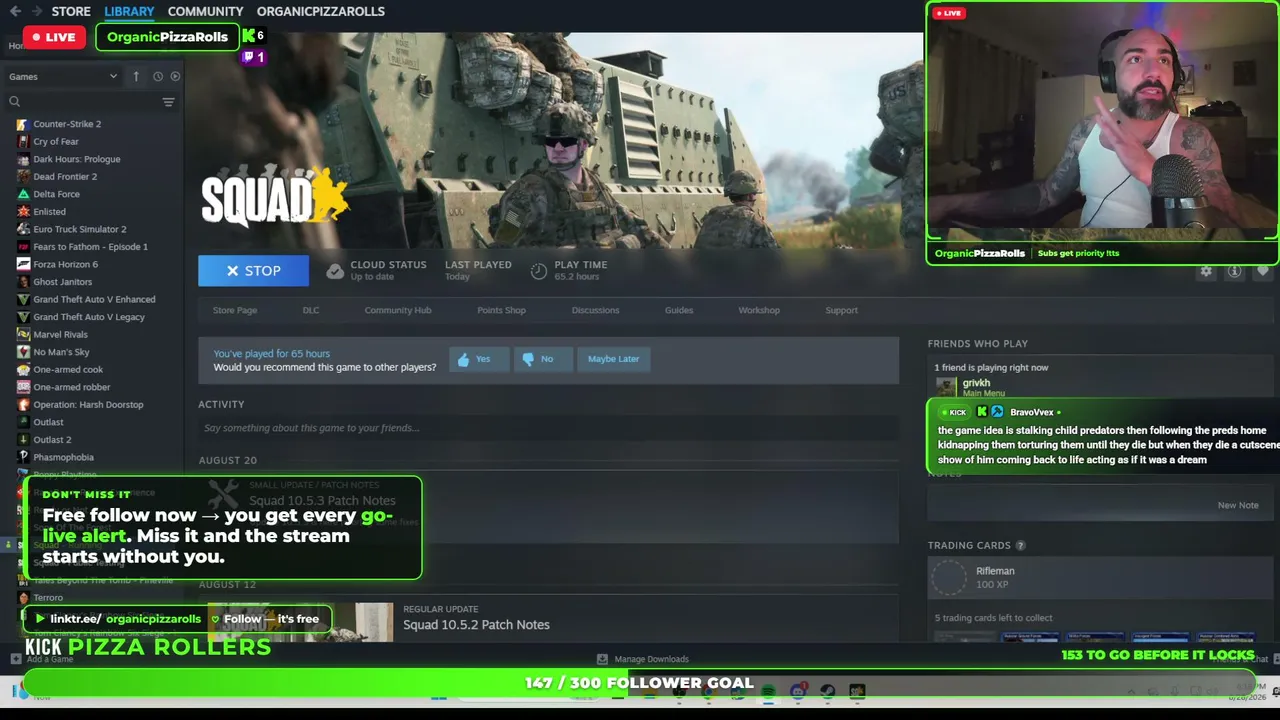Image resolution: width=1280 pixels, height=720 pixels.
Task: Toggle the recent-activity clock sort in the library
Action: pos(157,76)
